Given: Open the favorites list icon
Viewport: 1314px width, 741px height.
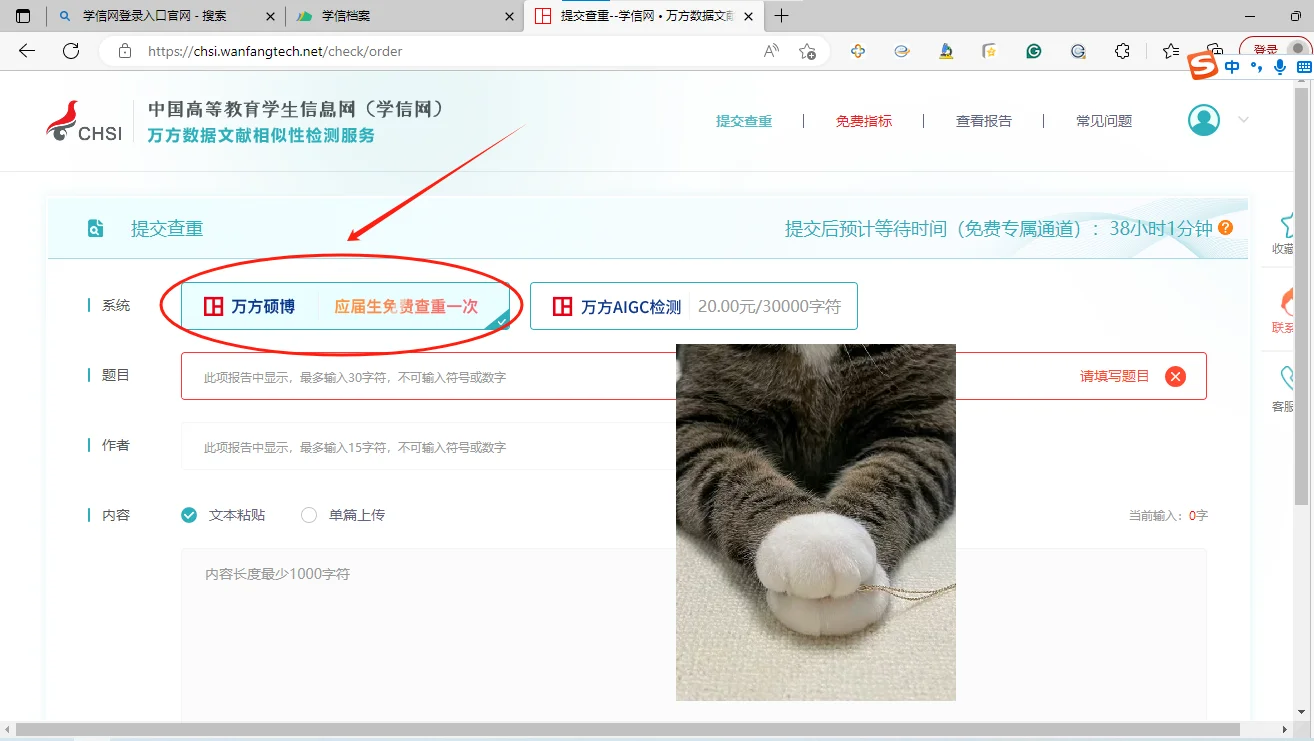Looking at the screenshot, I should (x=1172, y=51).
